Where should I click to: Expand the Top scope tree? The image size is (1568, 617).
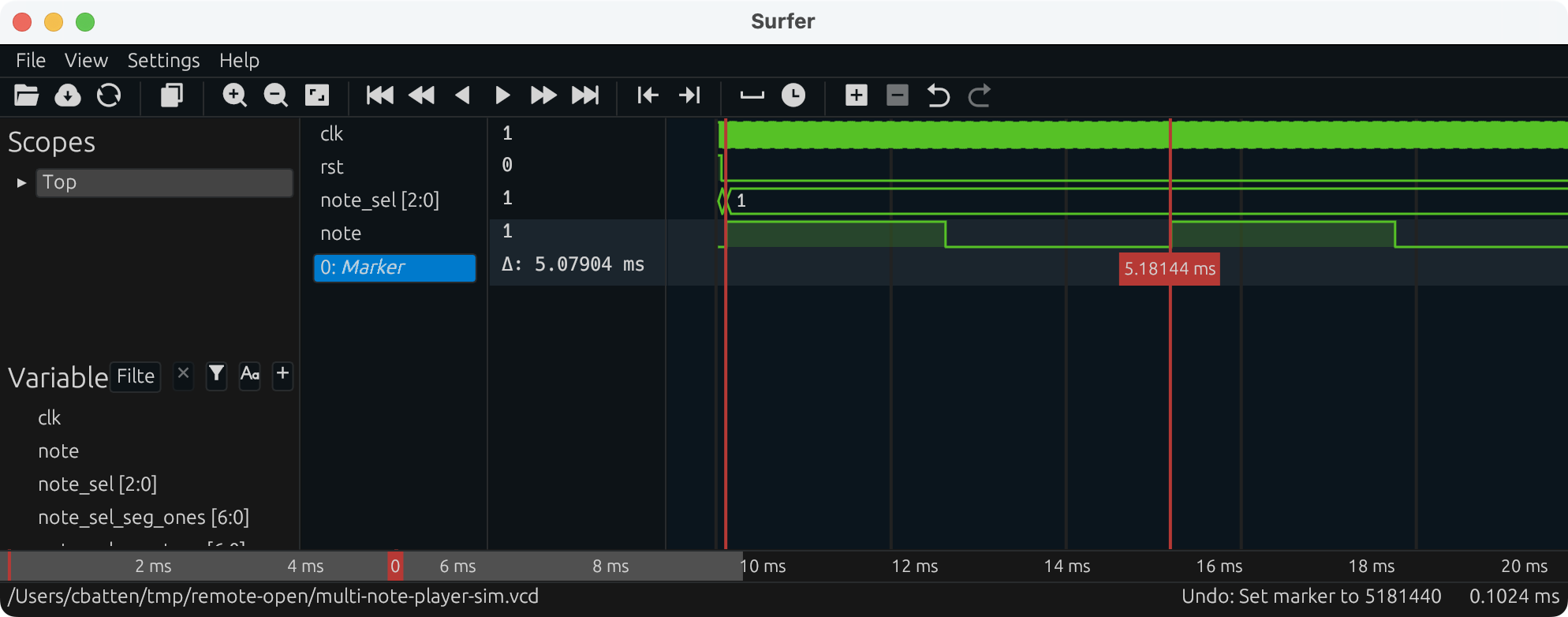point(21,182)
